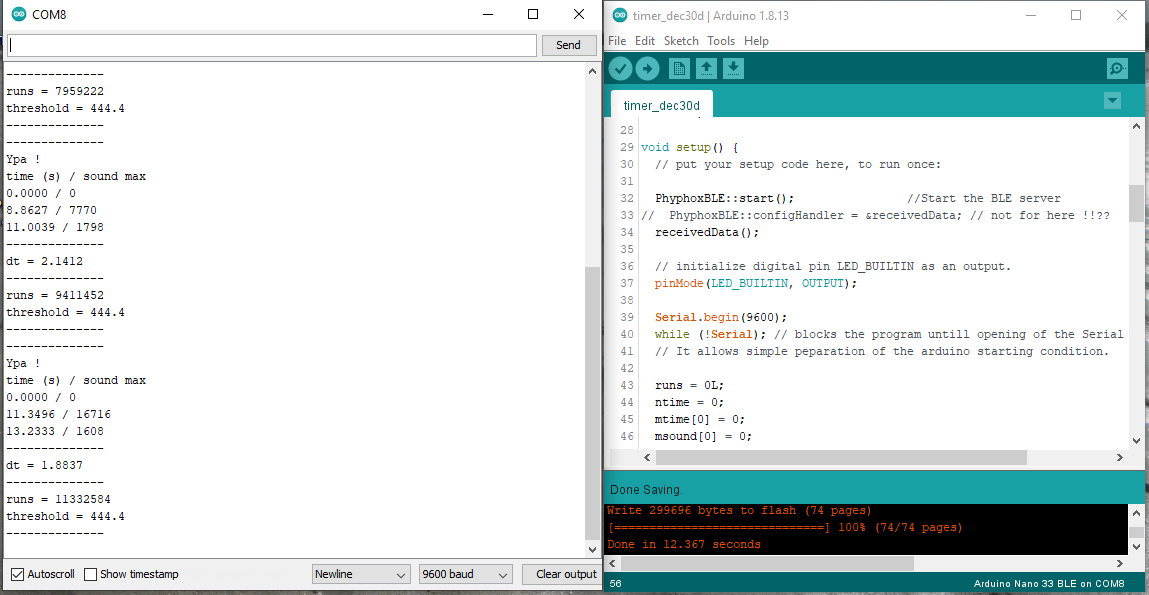Open the Tools menu
1149x595 pixels.
720,41
